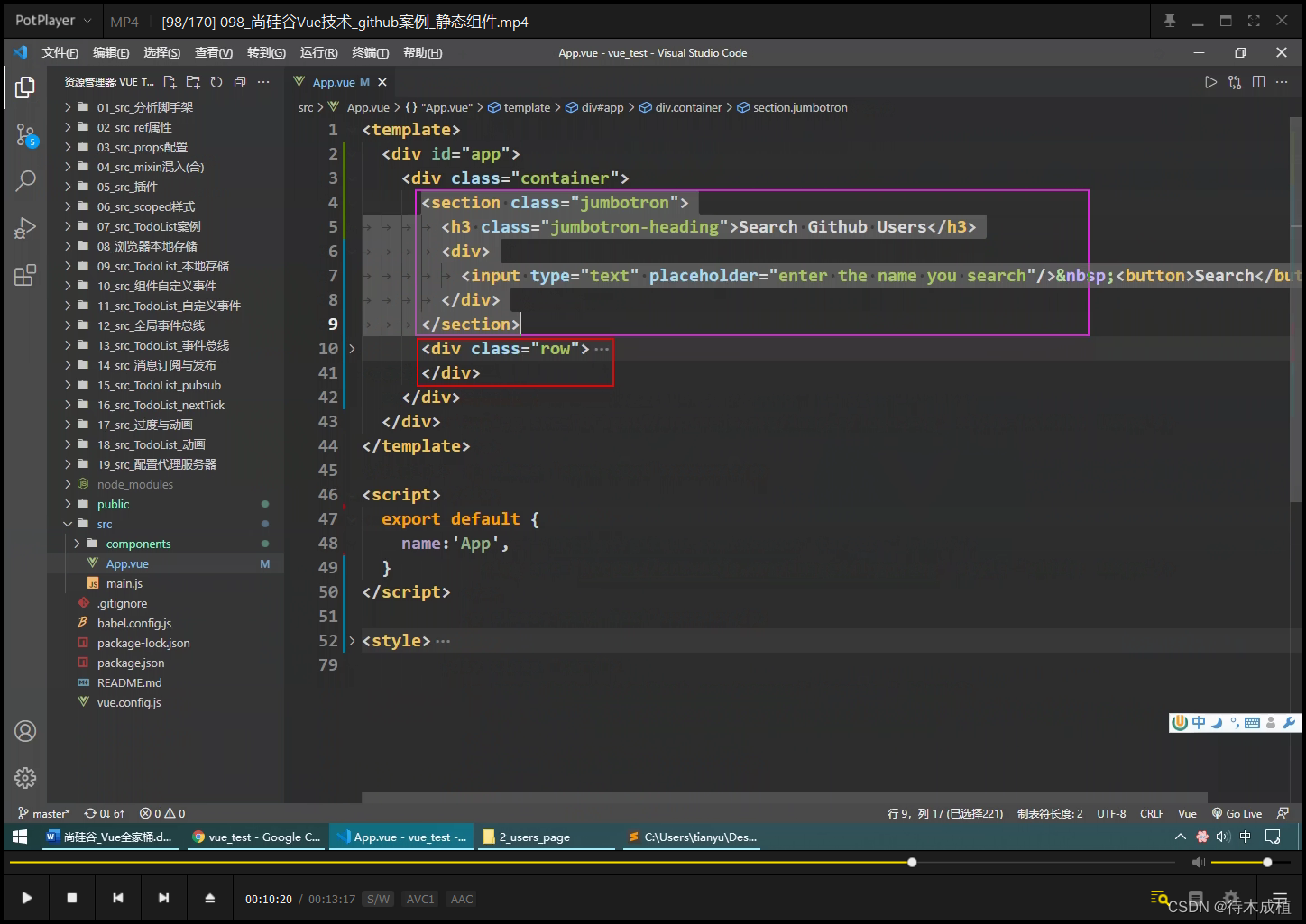Split the editor to the right
This screenshot has height=924, width=1306.
pos(1258,82)
